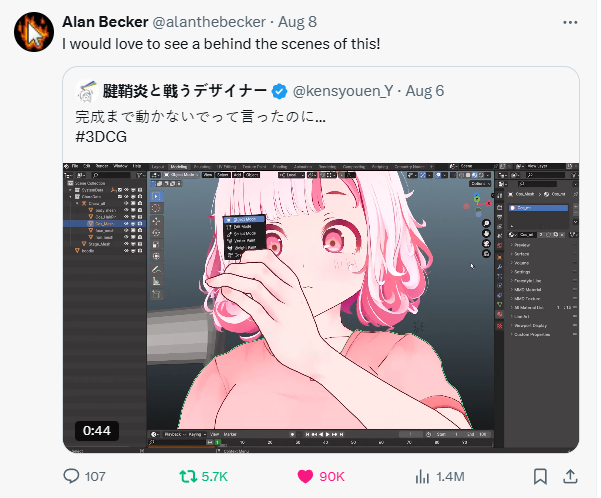The width and height of the screenshot is (601, 498).
Task: Select the Move tool in Blender toolbar
Action: [x=156, y=221]
